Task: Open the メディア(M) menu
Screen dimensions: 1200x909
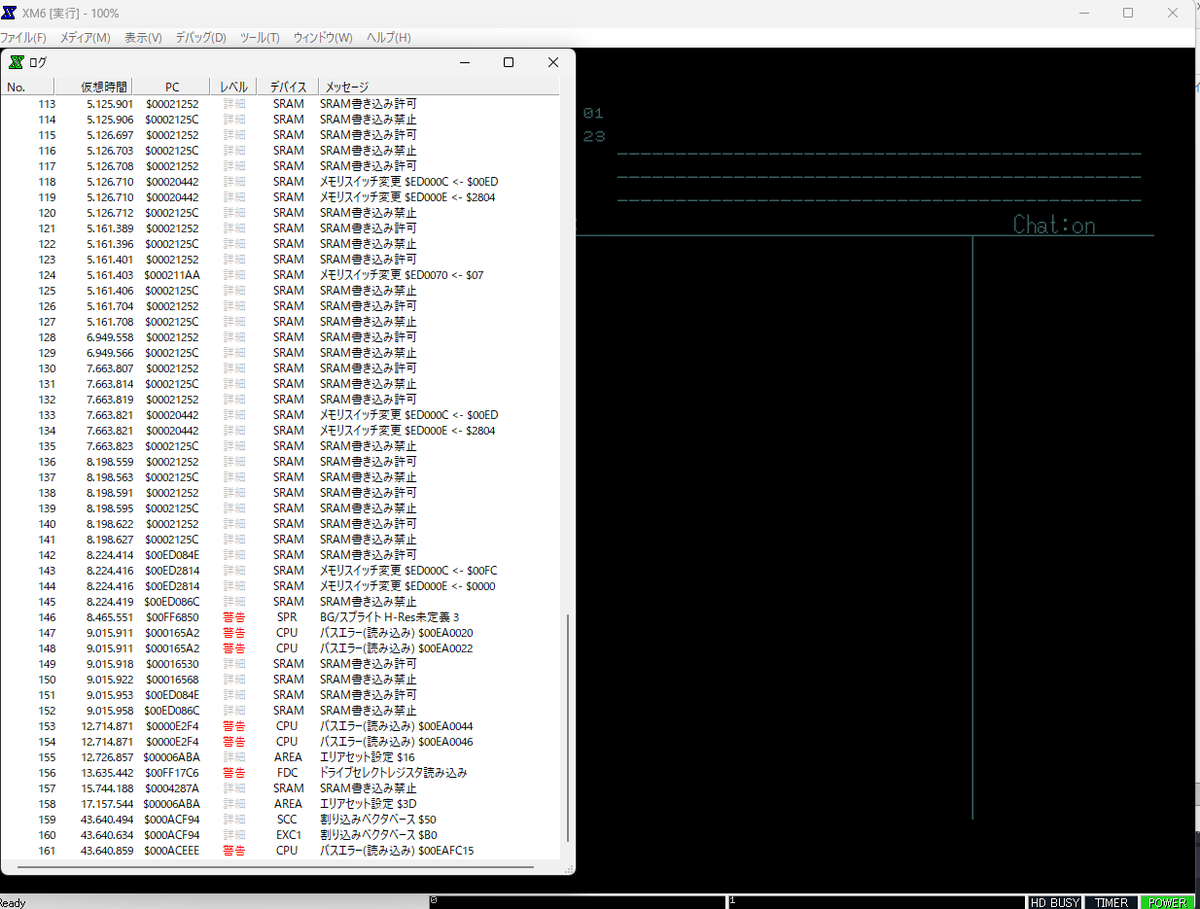Action: pyautogui.click(x=85, y=38)
